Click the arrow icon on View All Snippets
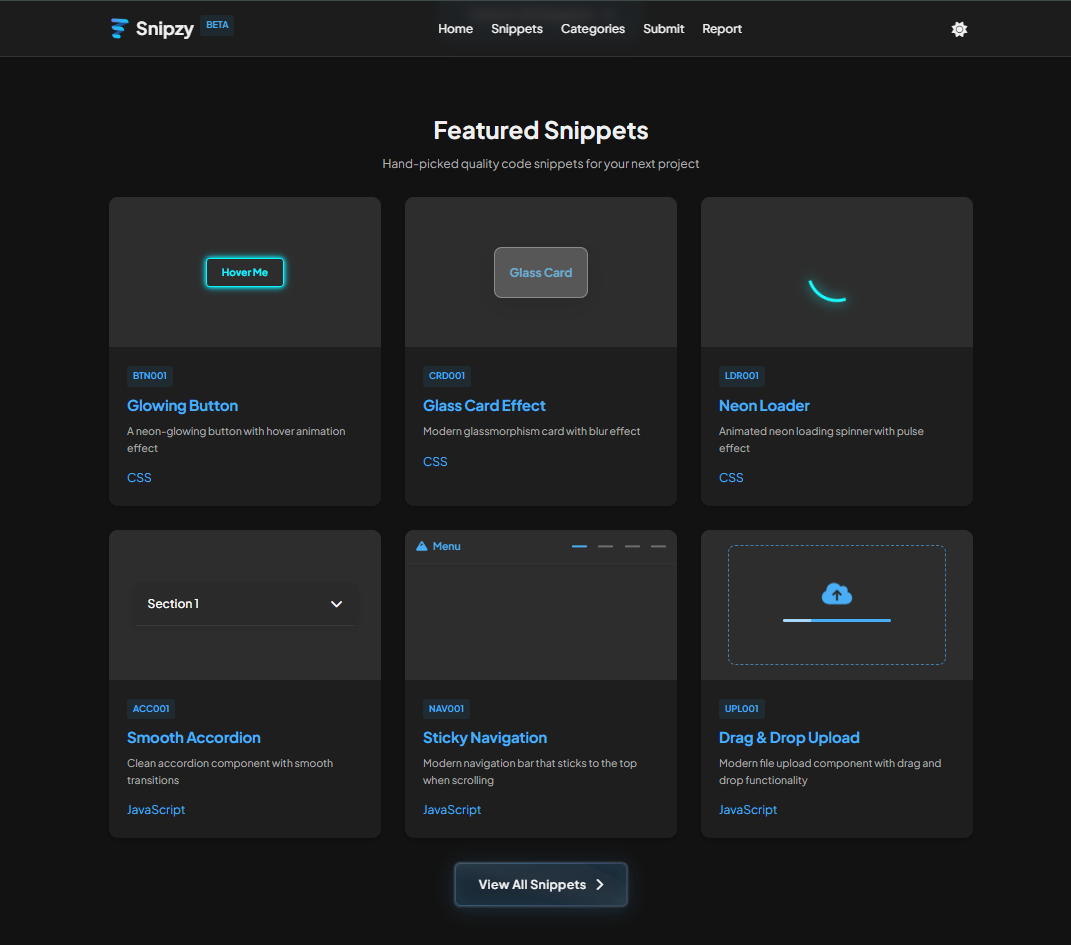 click(600, 884)
